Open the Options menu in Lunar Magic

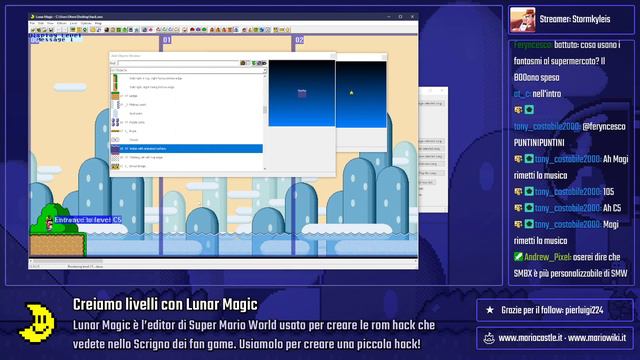click(x=86, y=23)
